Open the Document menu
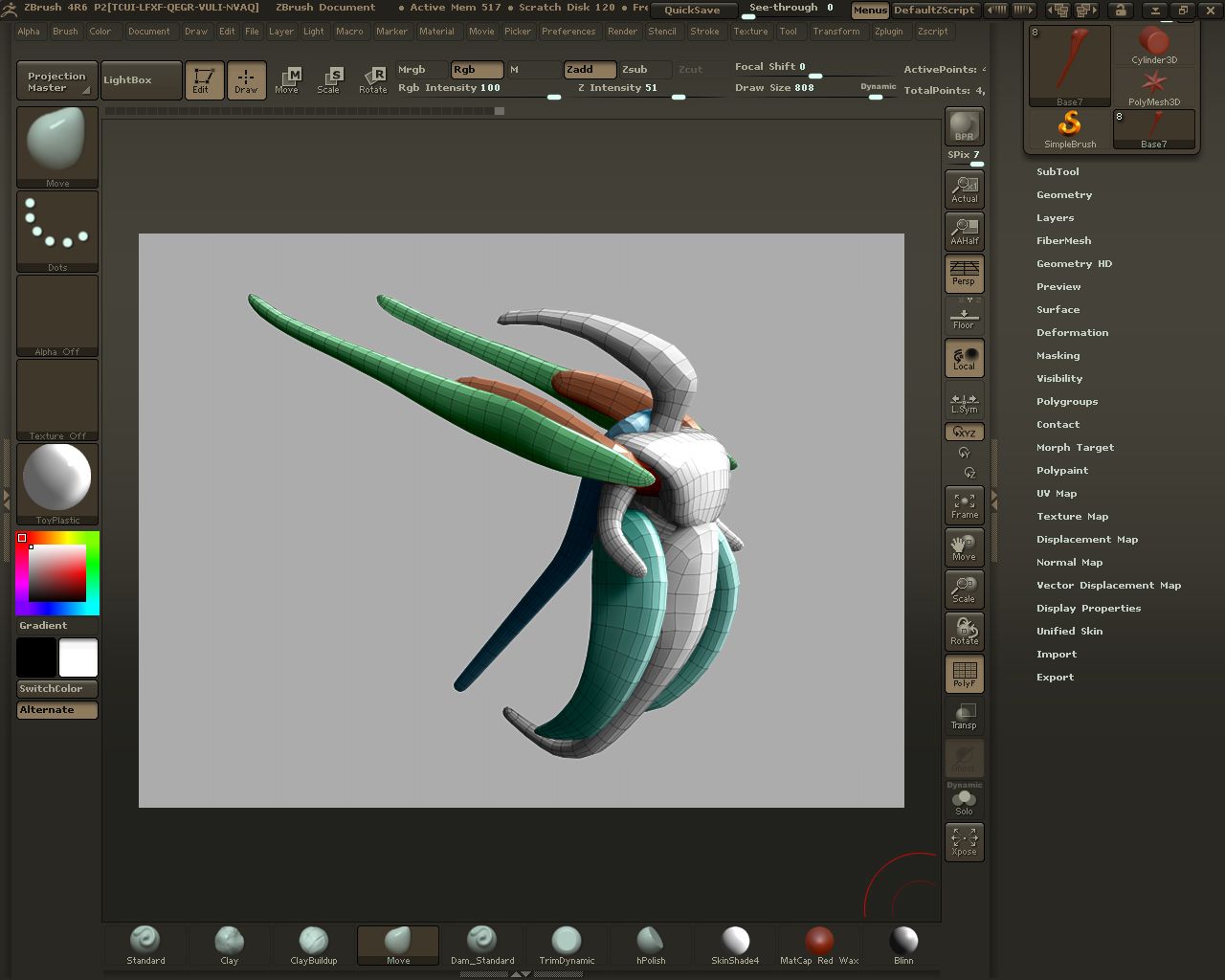This screenshot has width=1225, height=980. [x=148, y=32]
